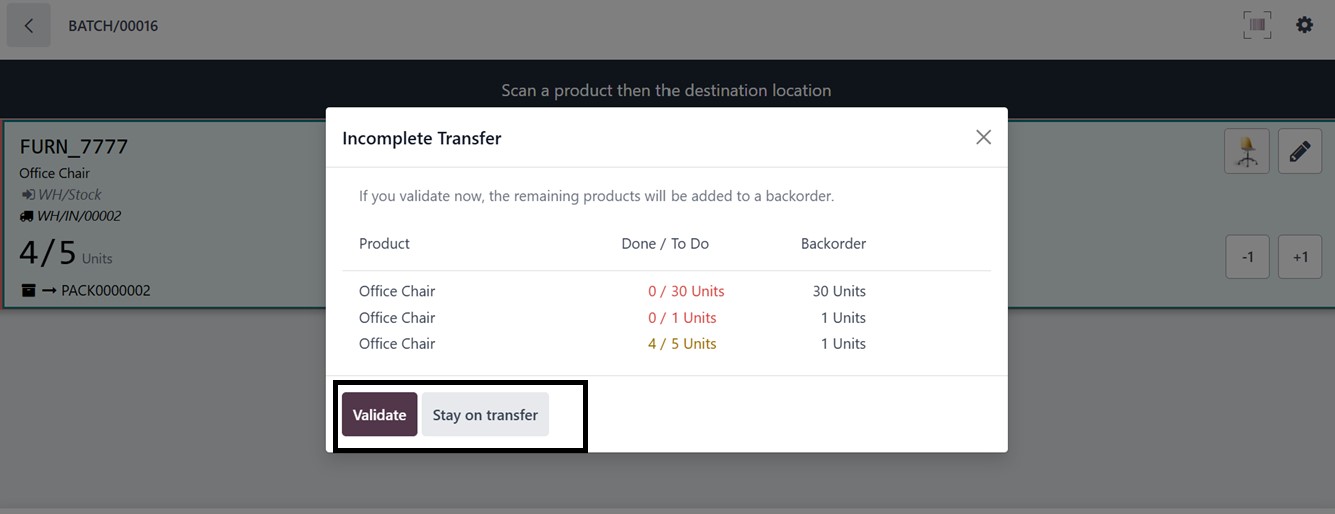Decrease quantity with the -1 button
The image size is (1335, 514).
click(1247, 257)
